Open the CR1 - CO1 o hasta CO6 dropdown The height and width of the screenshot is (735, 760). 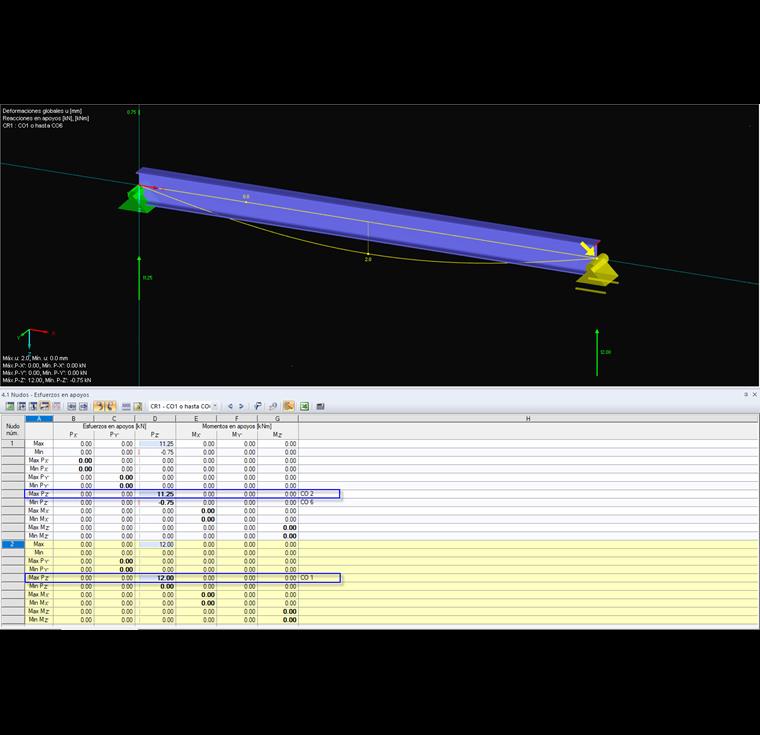(x=215, y=406)
